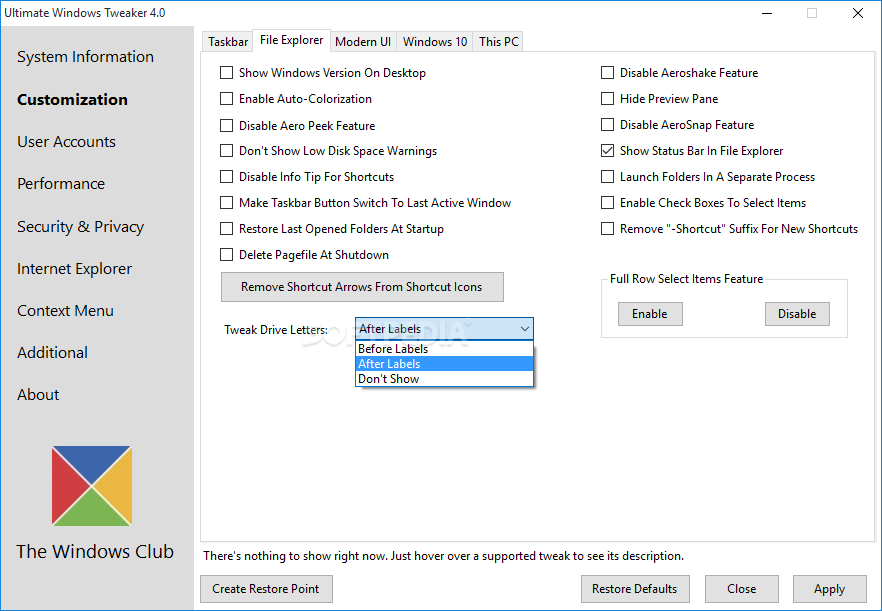This screenshot has height=611, width=882.
Task: Toggle Hide Preview Pane checkbox
Action: click(x=608, y=98)
